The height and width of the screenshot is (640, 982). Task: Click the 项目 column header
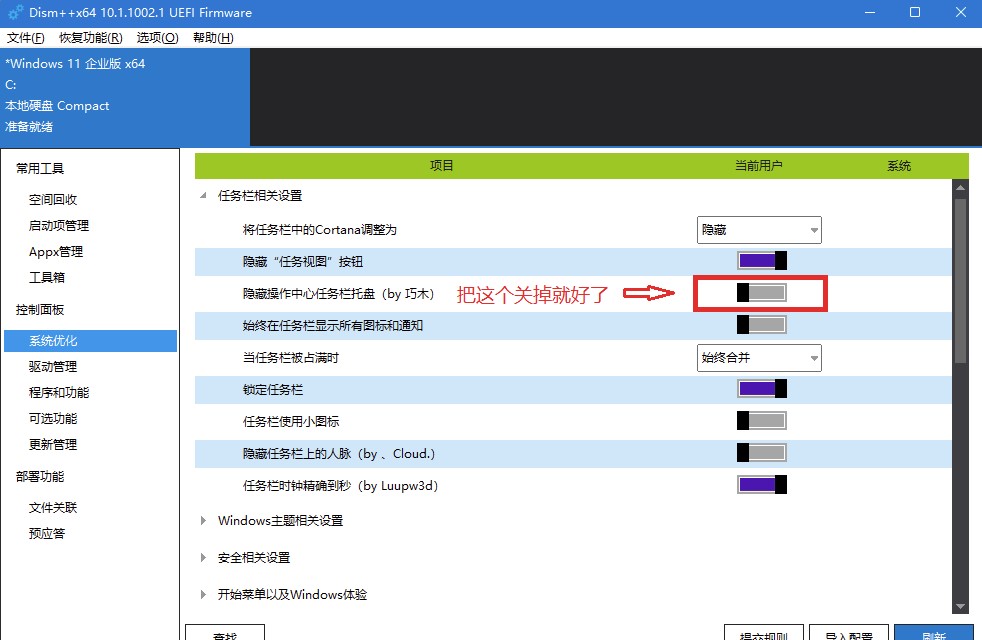pyautogui.click(x=442, y=165)
